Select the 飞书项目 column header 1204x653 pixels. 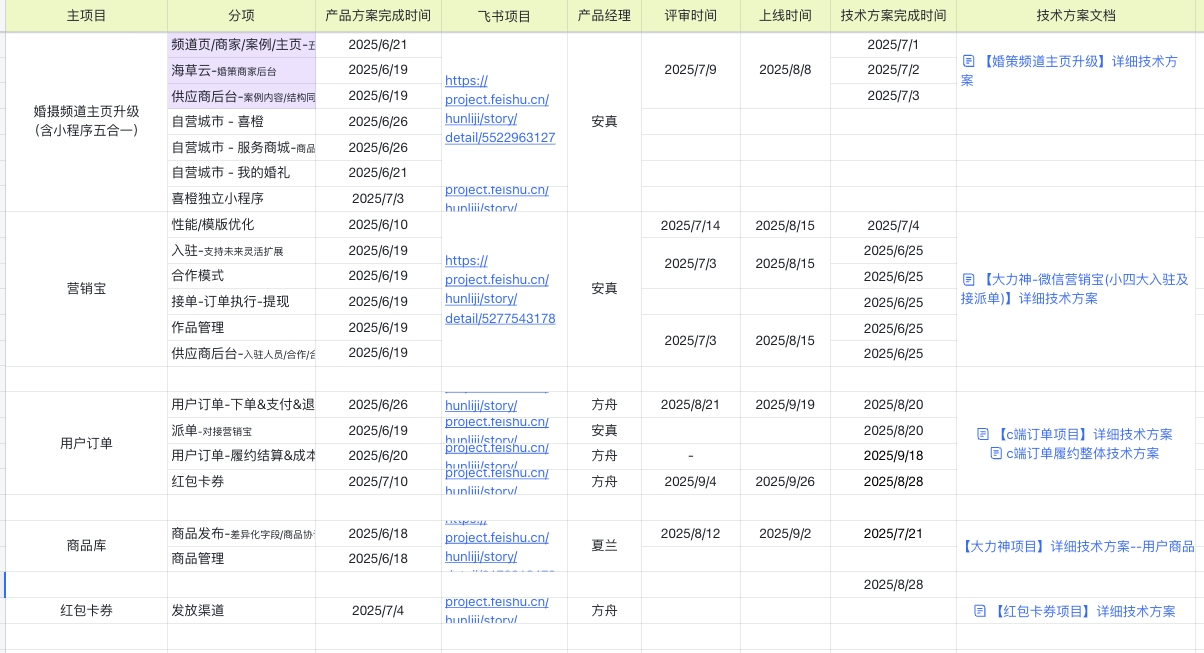point(504,16)
